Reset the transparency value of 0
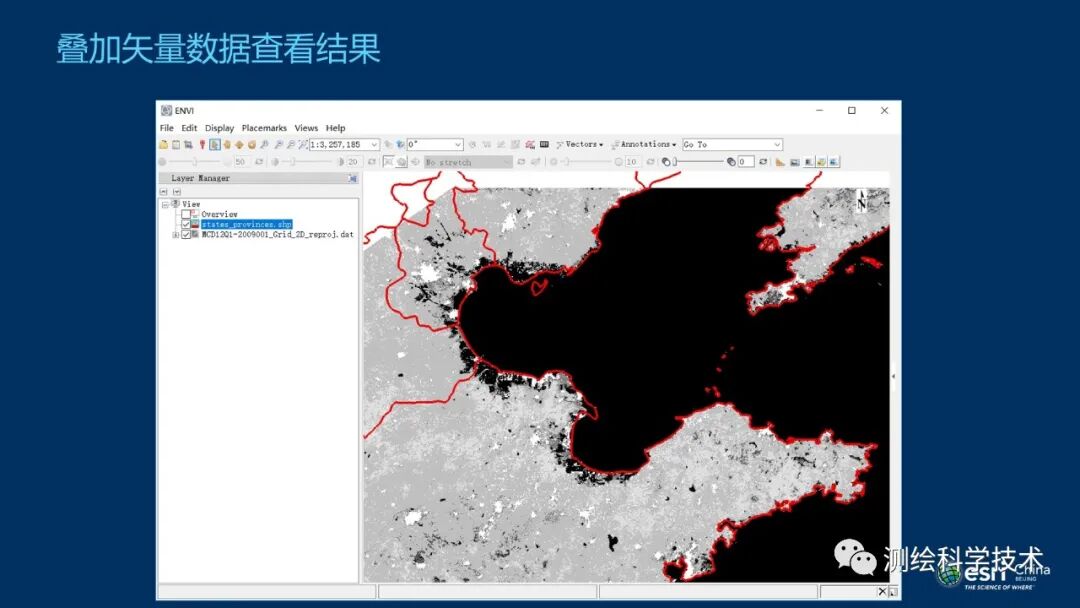Image resolution: width=1080 pixels, height=608 pixels. tap(763, 162)
